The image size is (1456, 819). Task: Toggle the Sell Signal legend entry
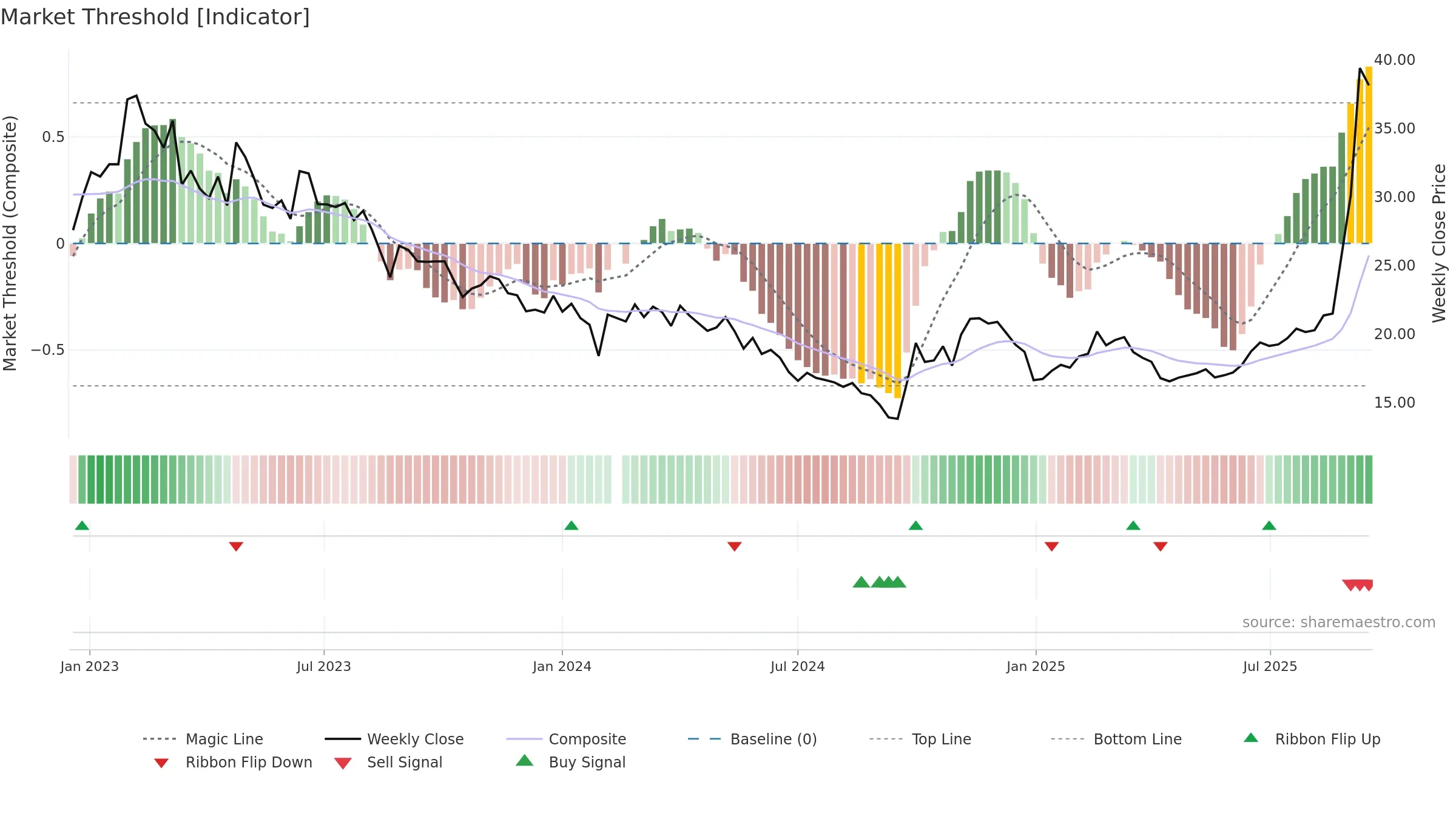pyautogui.click(x=388, y=762)
